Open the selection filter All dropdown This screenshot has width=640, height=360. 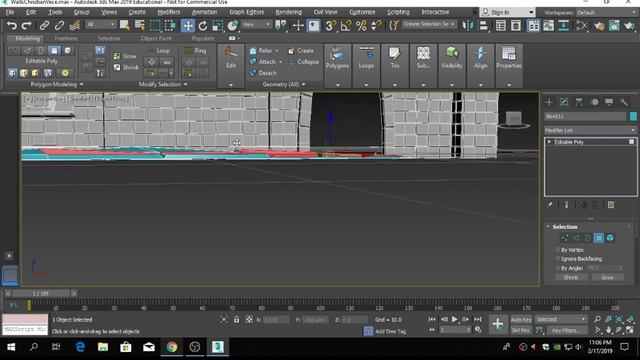point(100,25)
